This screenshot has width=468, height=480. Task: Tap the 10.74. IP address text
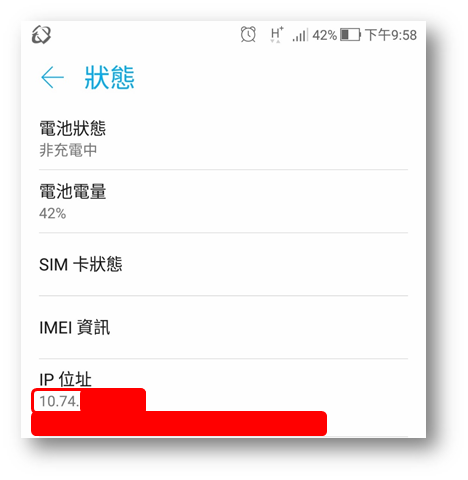pyautogui.click(x=59, y=401)
